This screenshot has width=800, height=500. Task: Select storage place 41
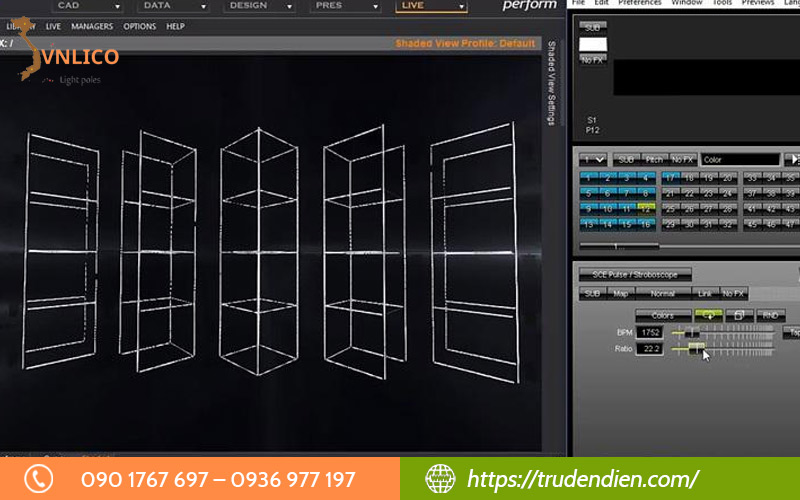click(x=752, y=209)
